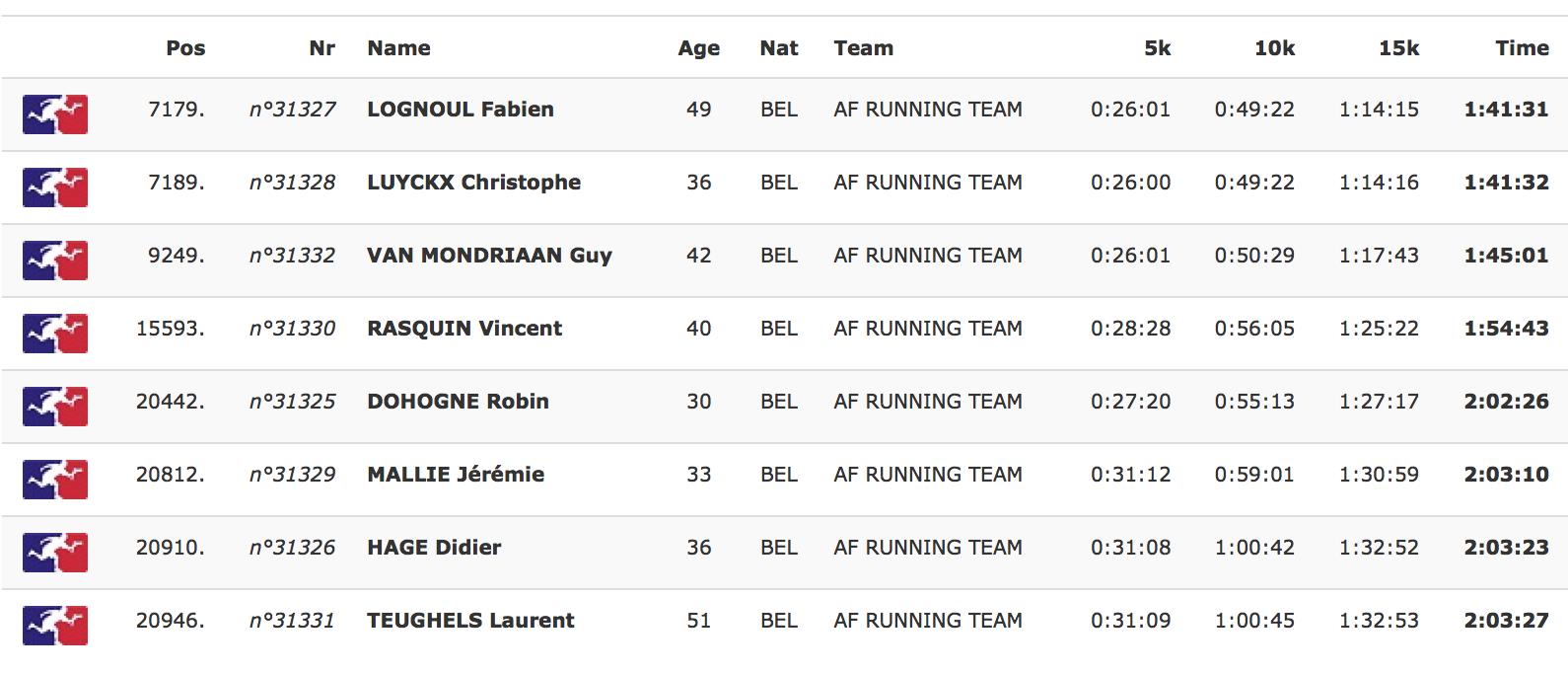
Task: Click the runner icon in LUYCKX Christophe row
Action: [x=55, y=187]
